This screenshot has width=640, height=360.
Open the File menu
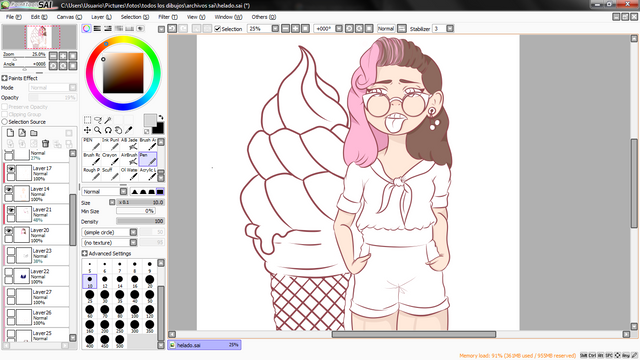(13, 17)
